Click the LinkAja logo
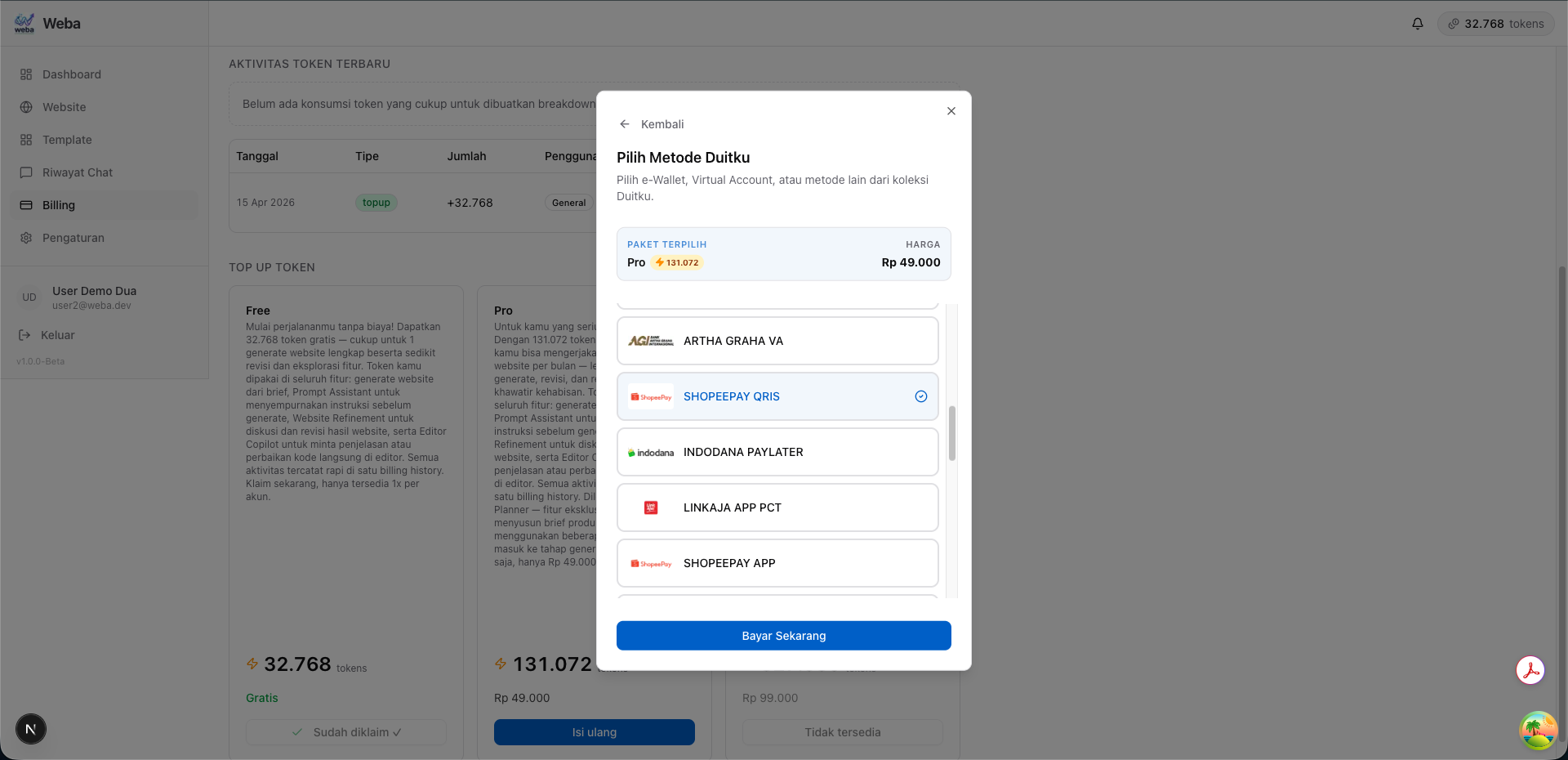The width and height of the screenshot is (1568, 760). [651, 507]
